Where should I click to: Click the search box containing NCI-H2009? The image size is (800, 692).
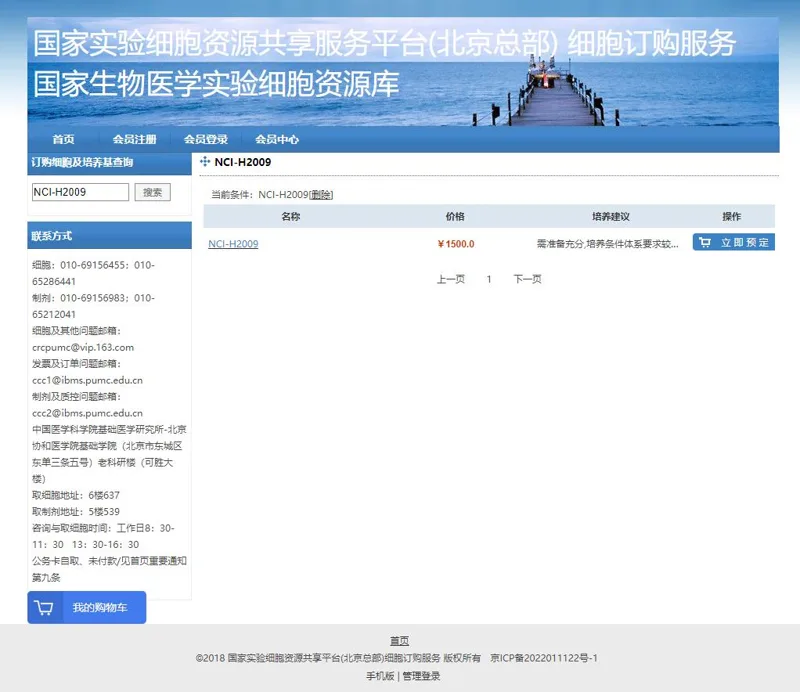(x=80, y=192)
